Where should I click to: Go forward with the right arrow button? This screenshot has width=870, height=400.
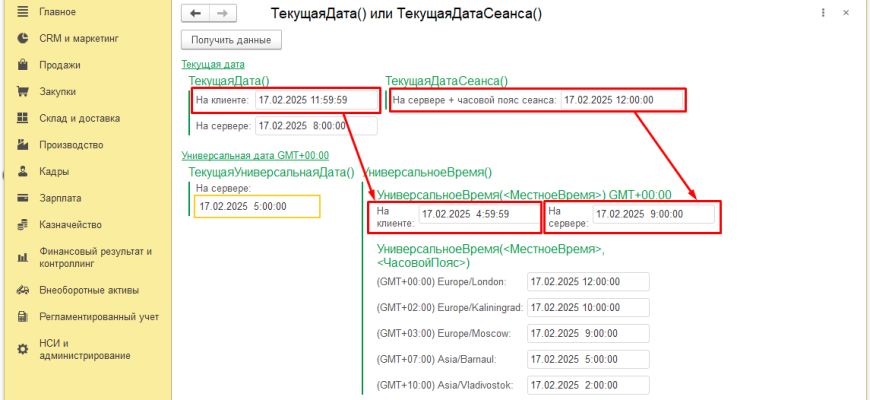click(222, 13)
